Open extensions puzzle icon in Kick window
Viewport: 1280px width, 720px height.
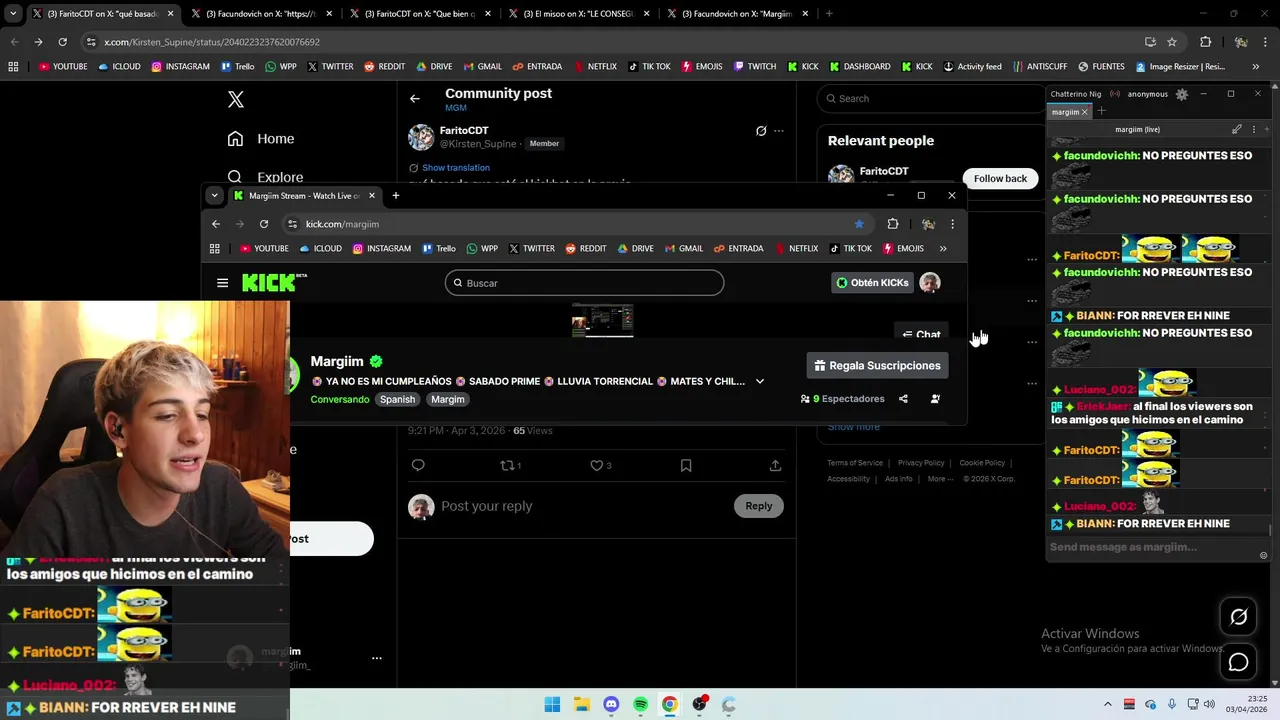[893, 224]
